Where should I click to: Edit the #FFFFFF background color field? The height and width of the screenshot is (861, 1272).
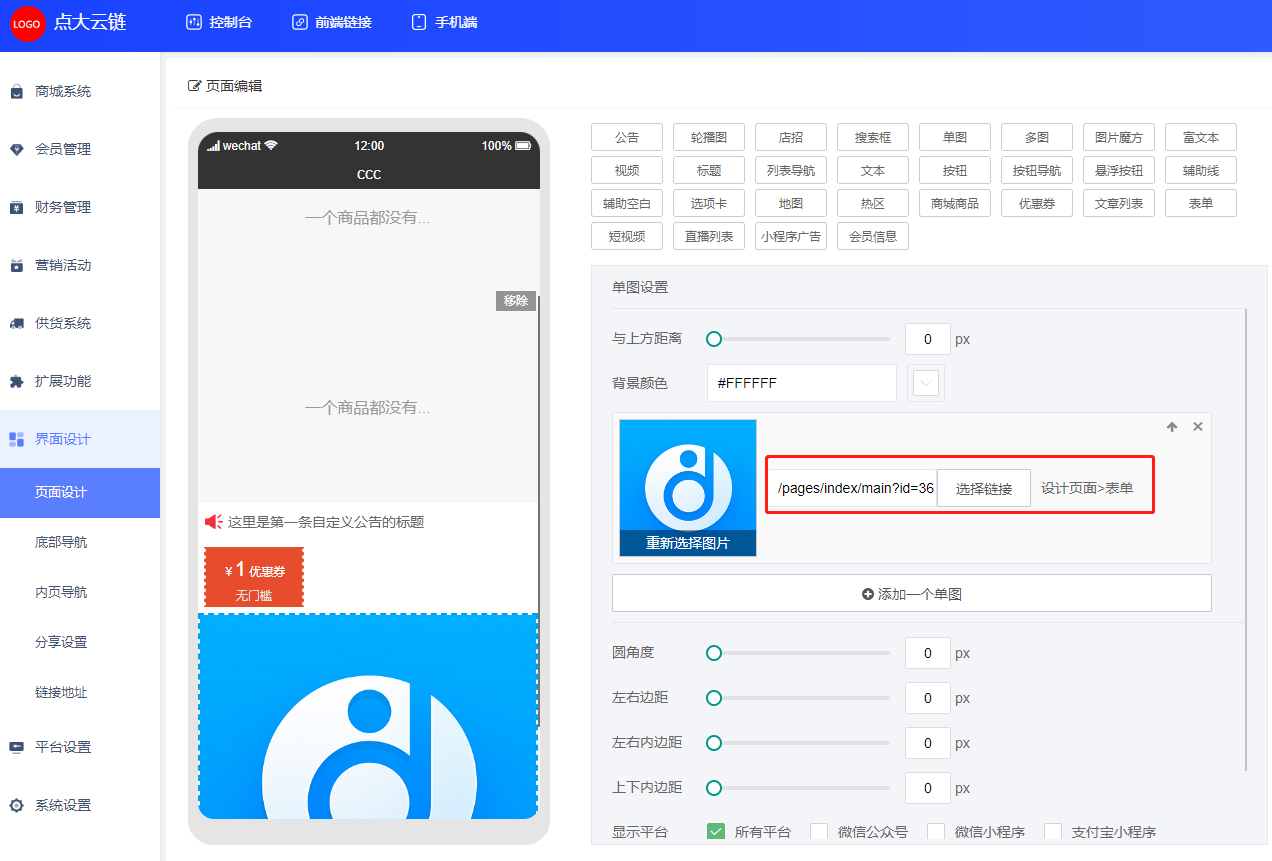pos(801,383)
